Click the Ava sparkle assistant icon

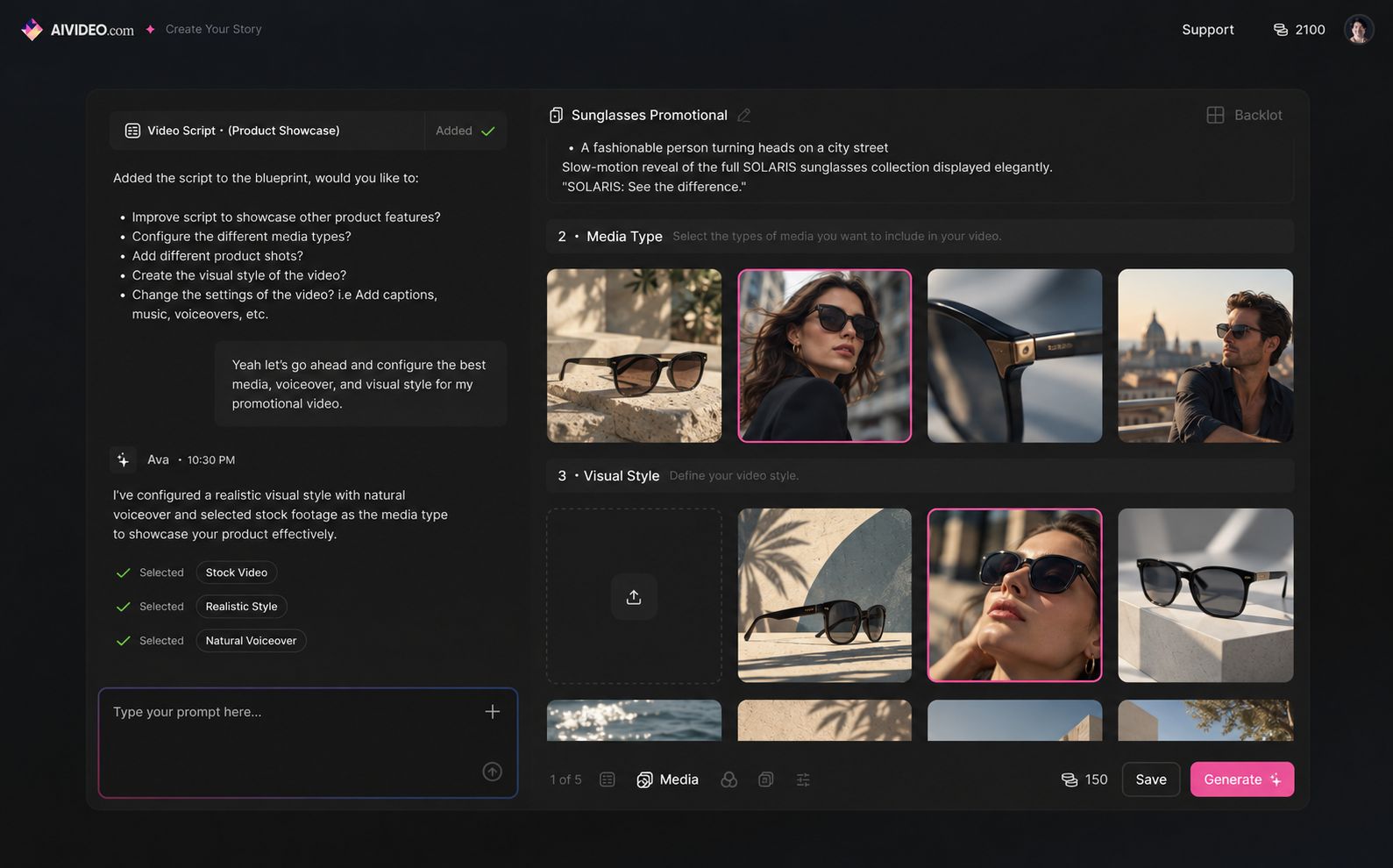123,459
